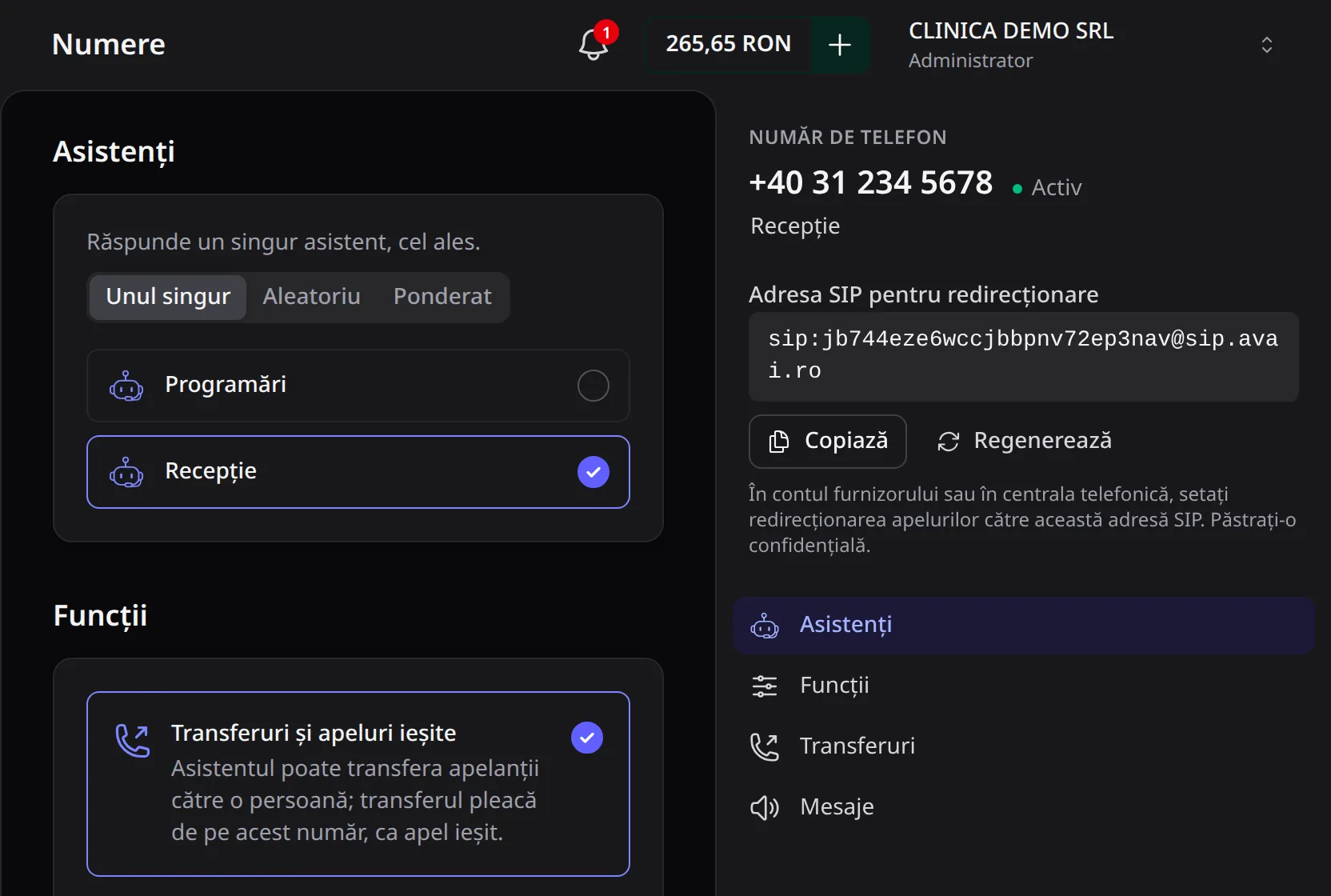Toggle Transferuri și apeluri ieșite checkmark
This screenshot has height=896, width=1331.
(587, 738)
